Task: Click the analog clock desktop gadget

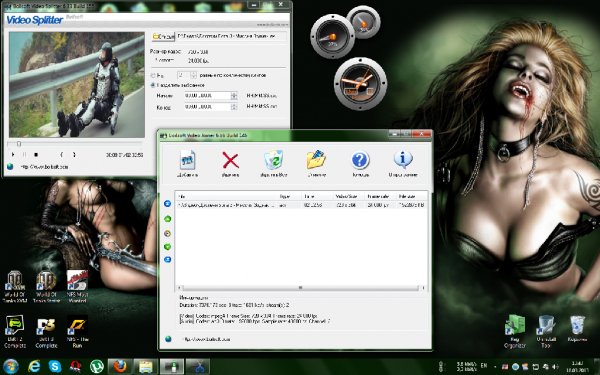Action: click(360, 84)
